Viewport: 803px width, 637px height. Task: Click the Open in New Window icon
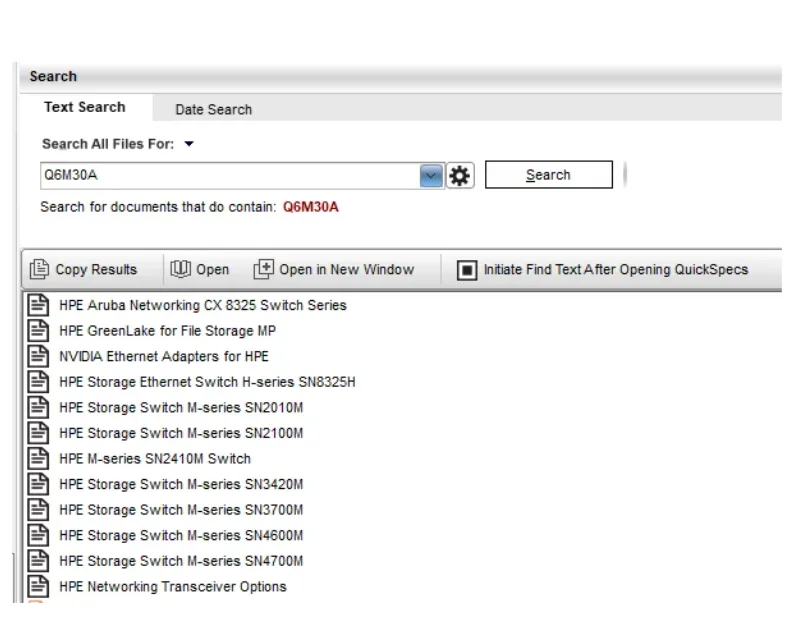[264, 269]
